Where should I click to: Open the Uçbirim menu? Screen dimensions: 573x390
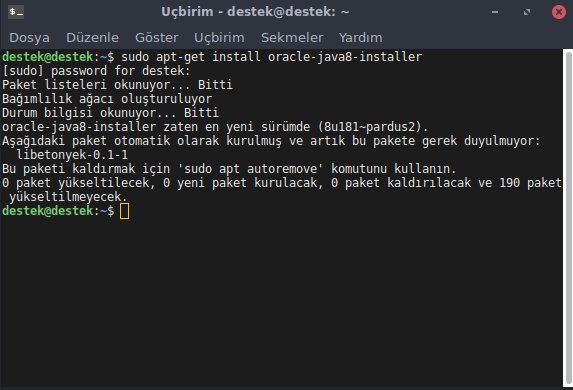(x=219, y=38)
